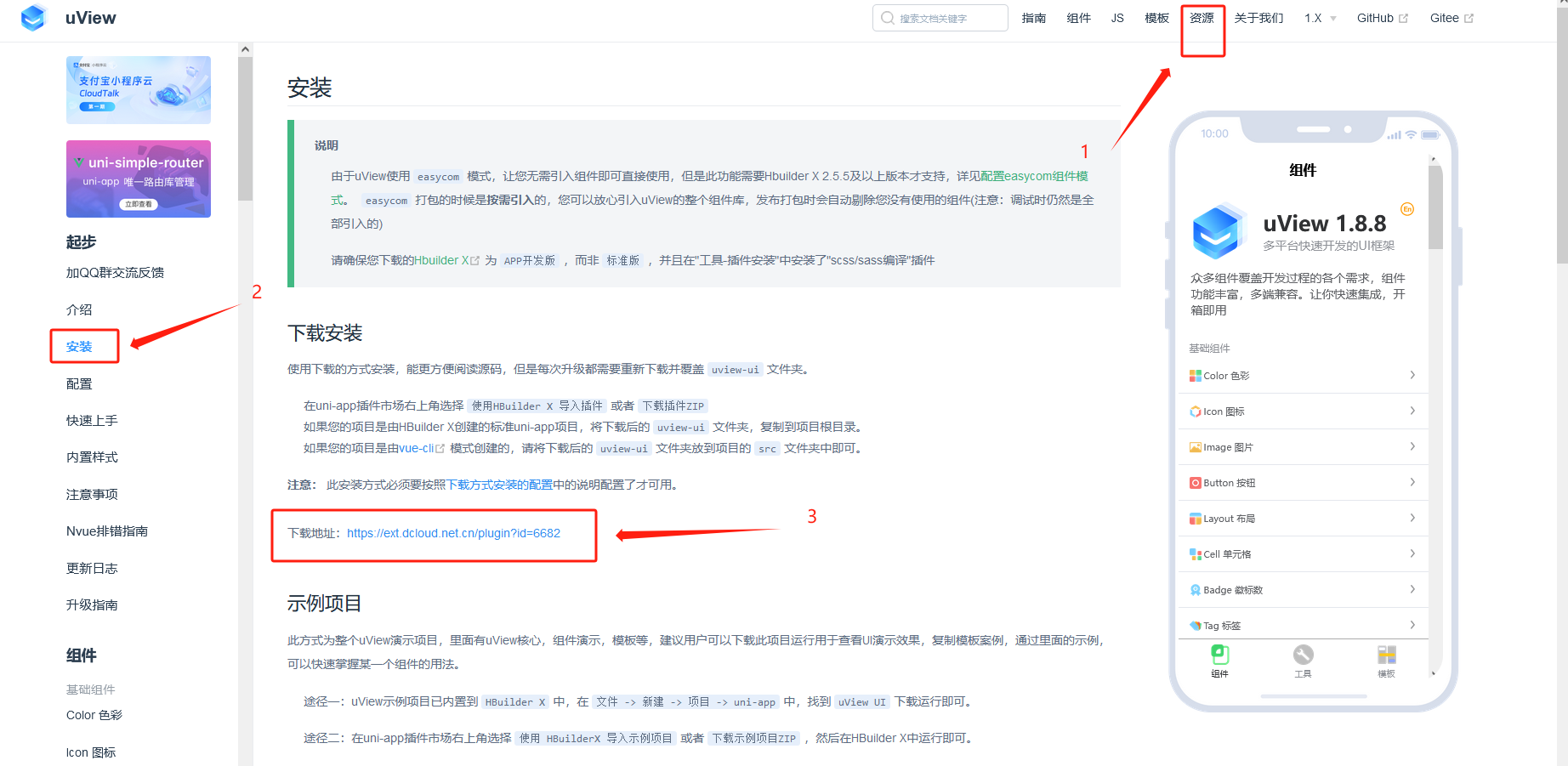Viewport: 1568px width, 766px height.
Task: Open the 1.X version dropdown
Action: [x=1321, y=18]
